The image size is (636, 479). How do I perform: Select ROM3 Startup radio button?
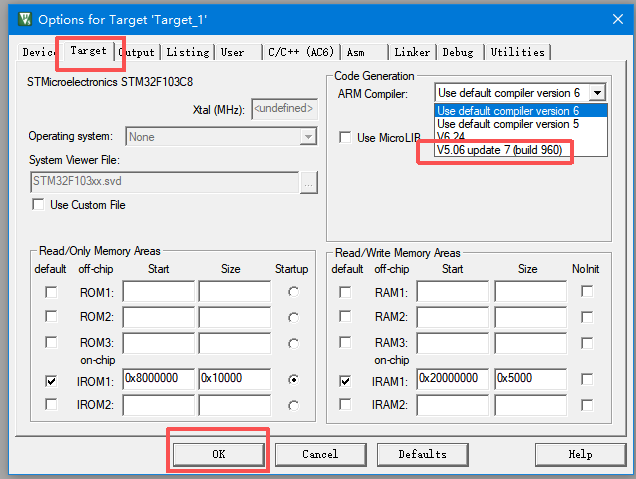[x=293, y=344]
